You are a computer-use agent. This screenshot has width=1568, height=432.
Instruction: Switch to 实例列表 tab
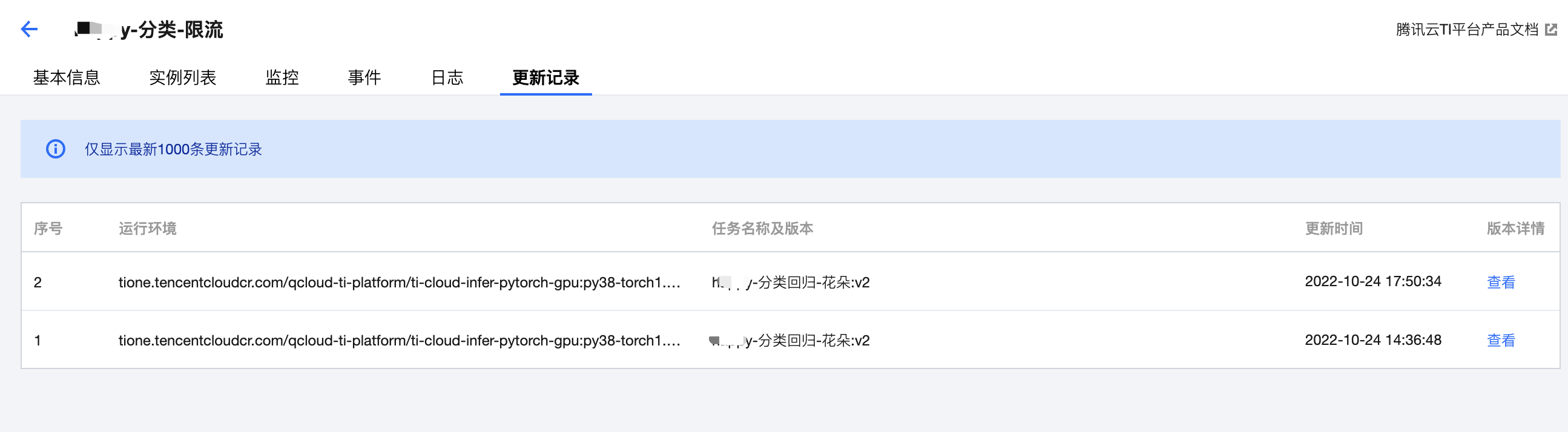(183, 78)
